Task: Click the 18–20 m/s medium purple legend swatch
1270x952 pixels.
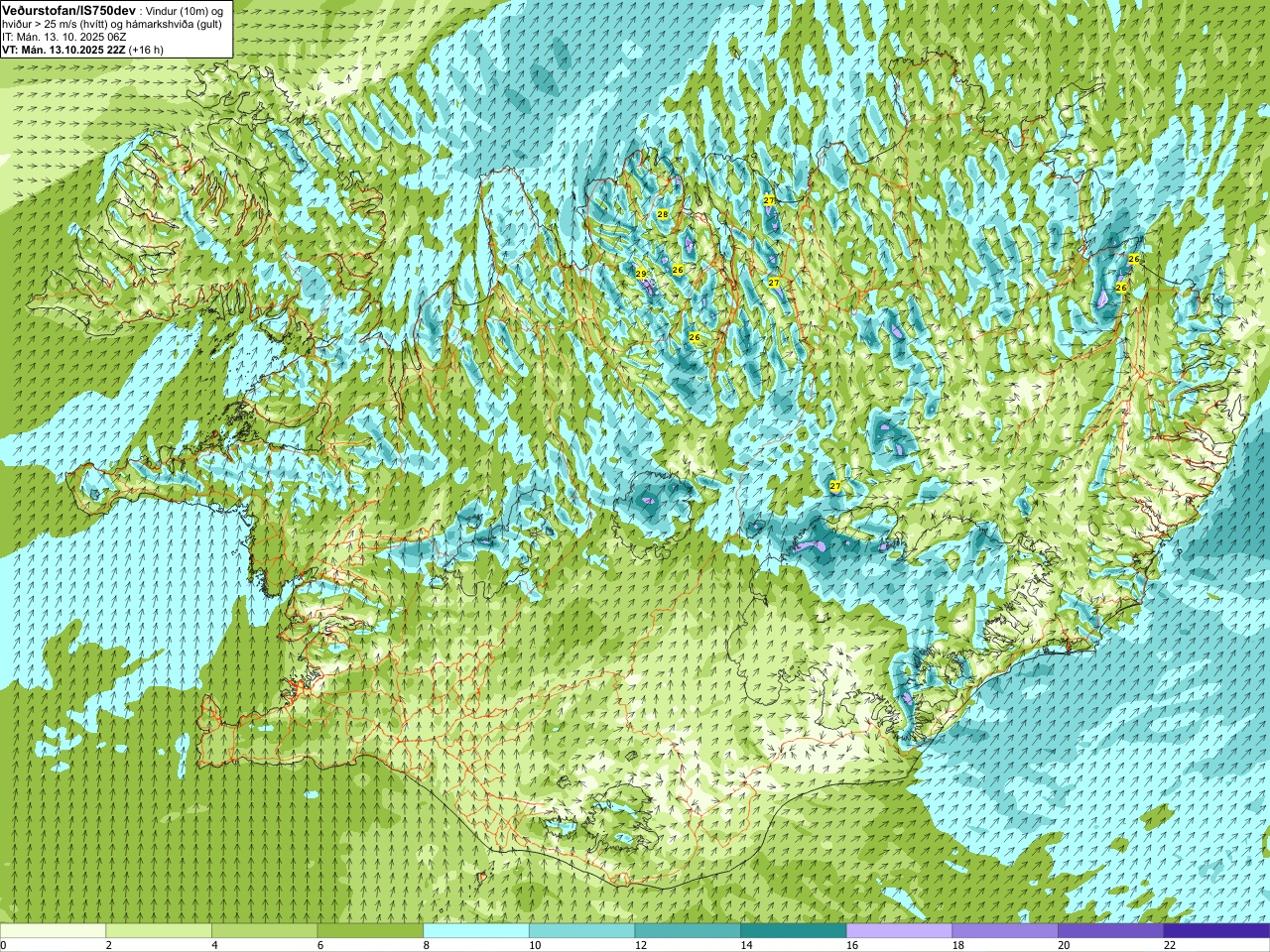Action: [x=1005, y=931]
